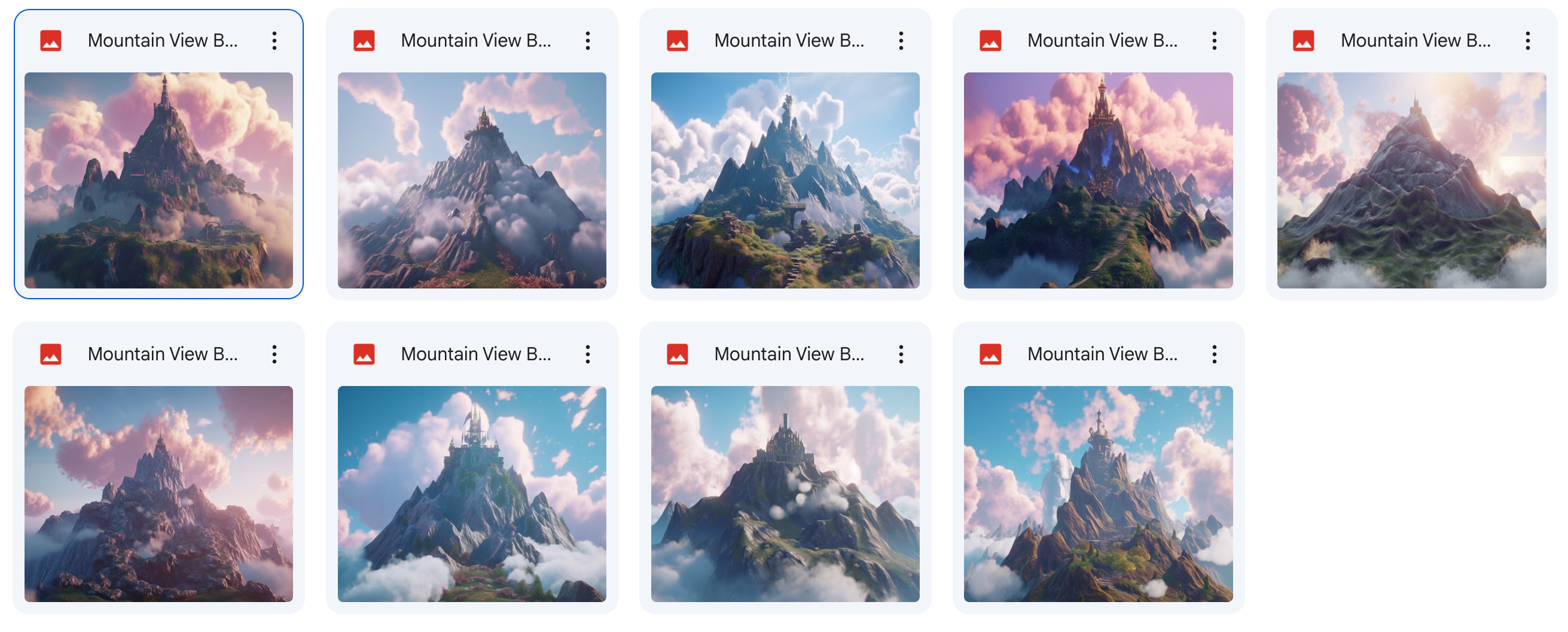Select thumbnail with pink clouds and selected blue border

(158, 180)
